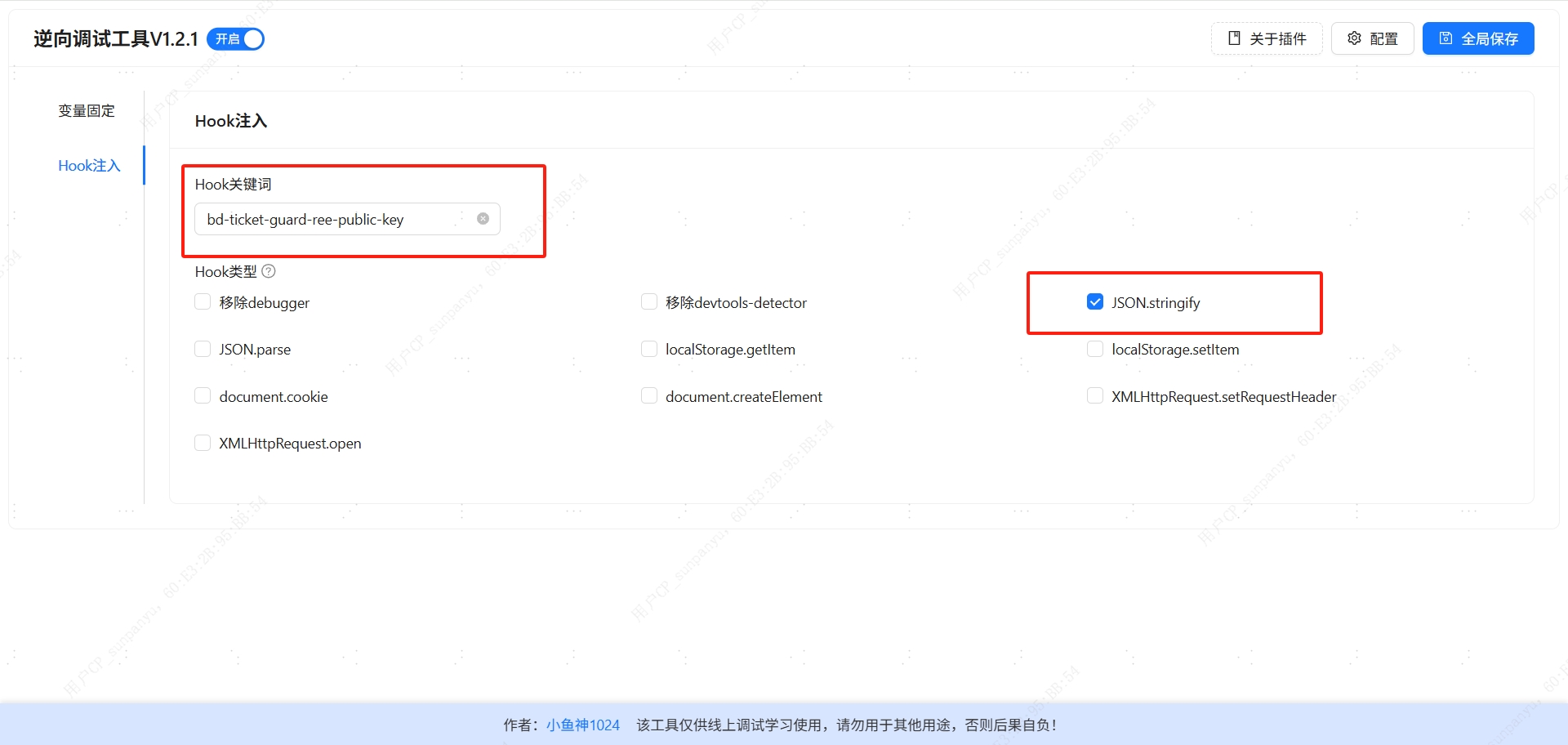Screen dimensions: 1568x745
Task: Uncheck the JSON.stringify hook
Action: [1094, 301]
